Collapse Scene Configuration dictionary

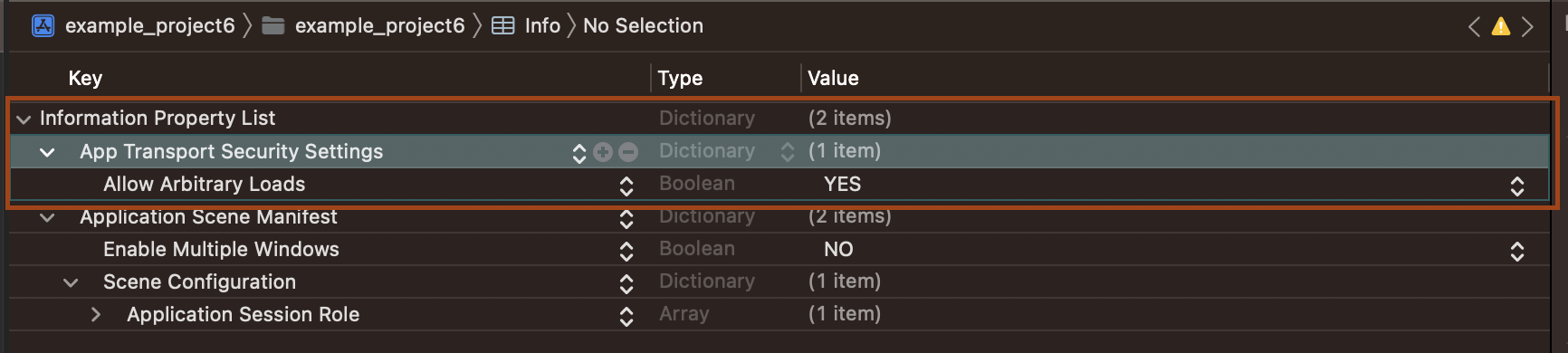[x=71, y=282]
